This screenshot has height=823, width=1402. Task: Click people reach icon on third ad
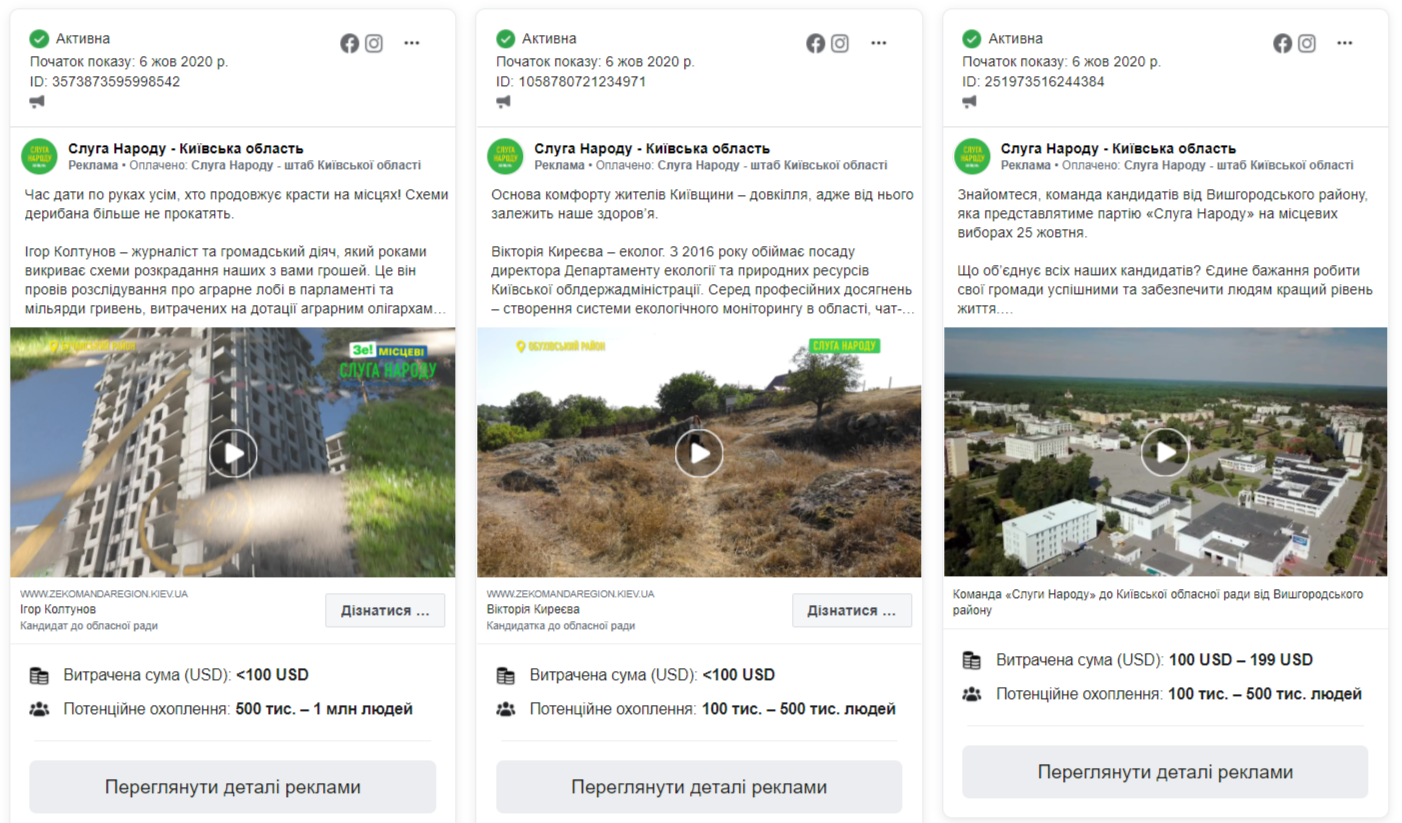(x=971, y=694)
